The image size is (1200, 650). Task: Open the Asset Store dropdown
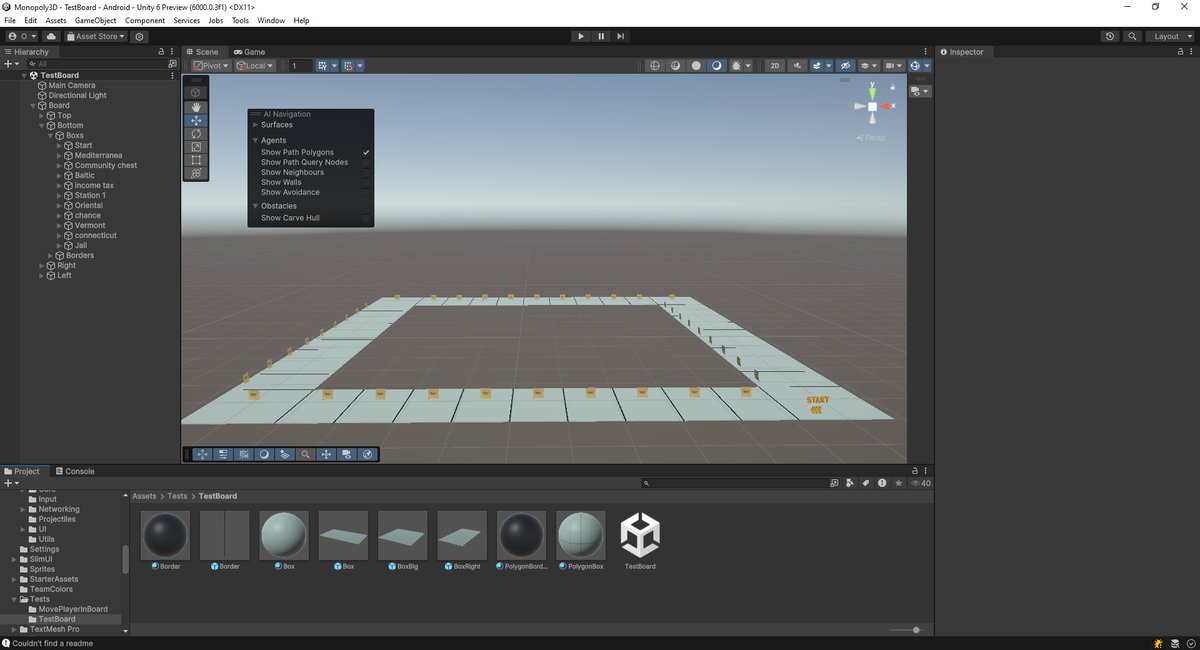(95, 36)
